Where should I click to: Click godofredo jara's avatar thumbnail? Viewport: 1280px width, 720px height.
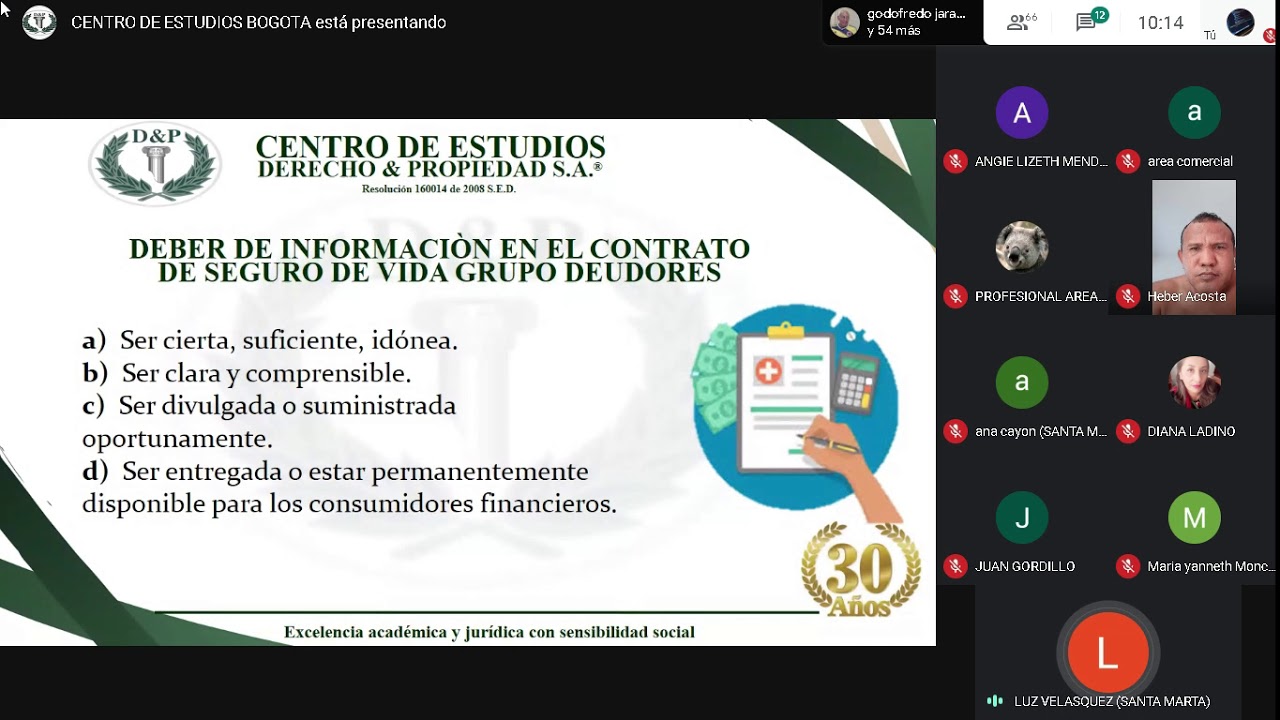[x=845, y=22]
